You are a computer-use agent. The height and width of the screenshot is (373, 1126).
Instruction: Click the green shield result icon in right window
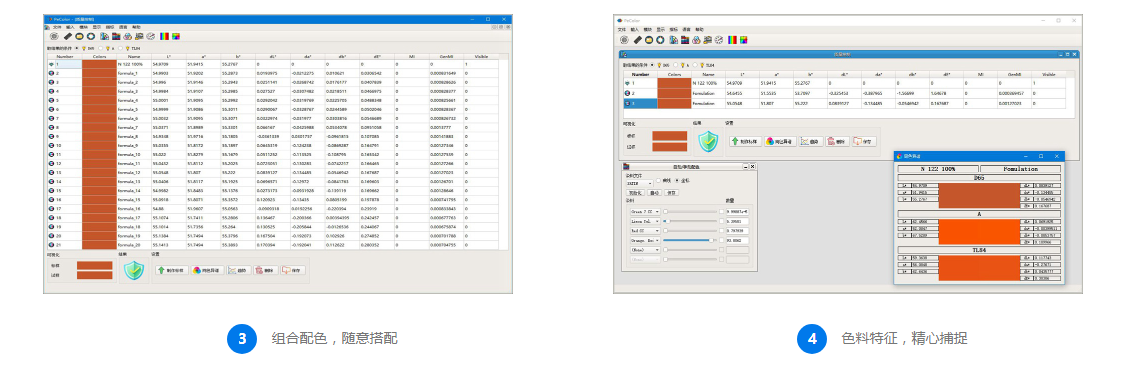tap(709, 142)
